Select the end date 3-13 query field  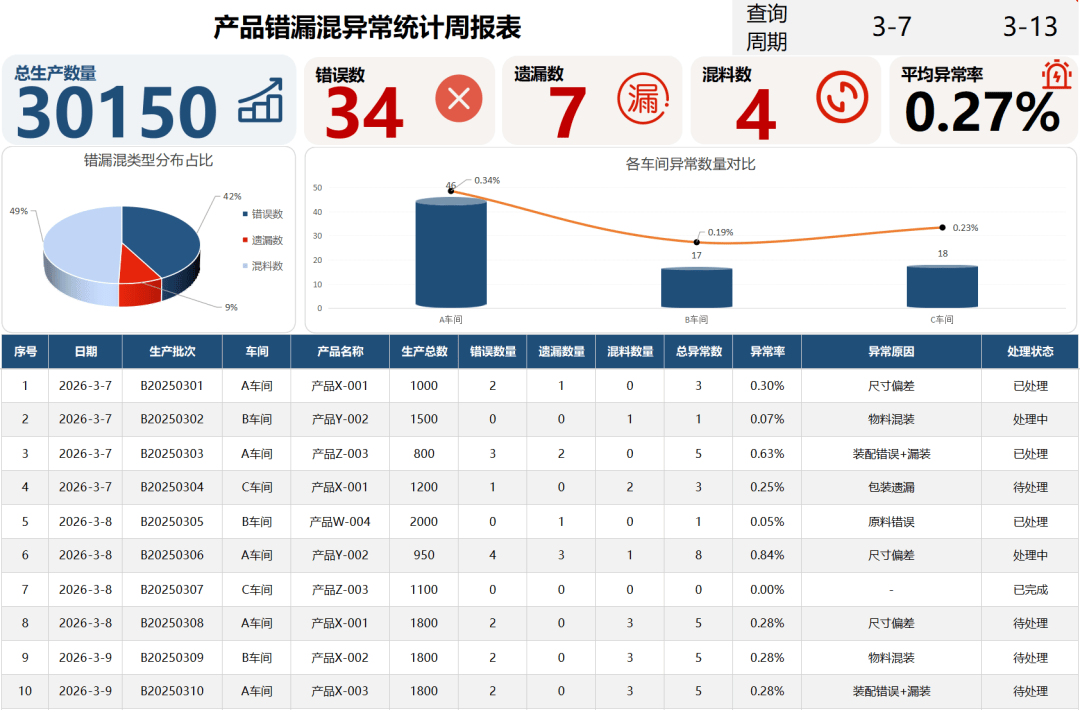[1029, 27]
